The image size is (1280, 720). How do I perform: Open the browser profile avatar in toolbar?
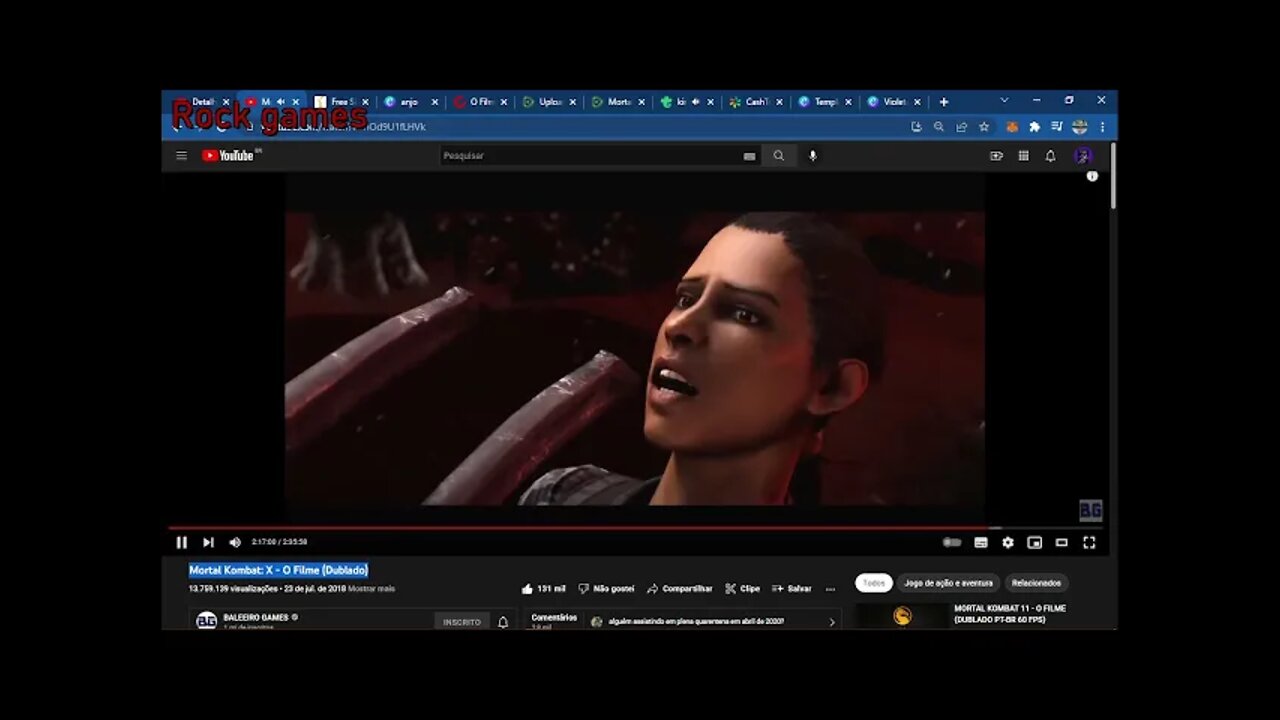coord(1079,127)
